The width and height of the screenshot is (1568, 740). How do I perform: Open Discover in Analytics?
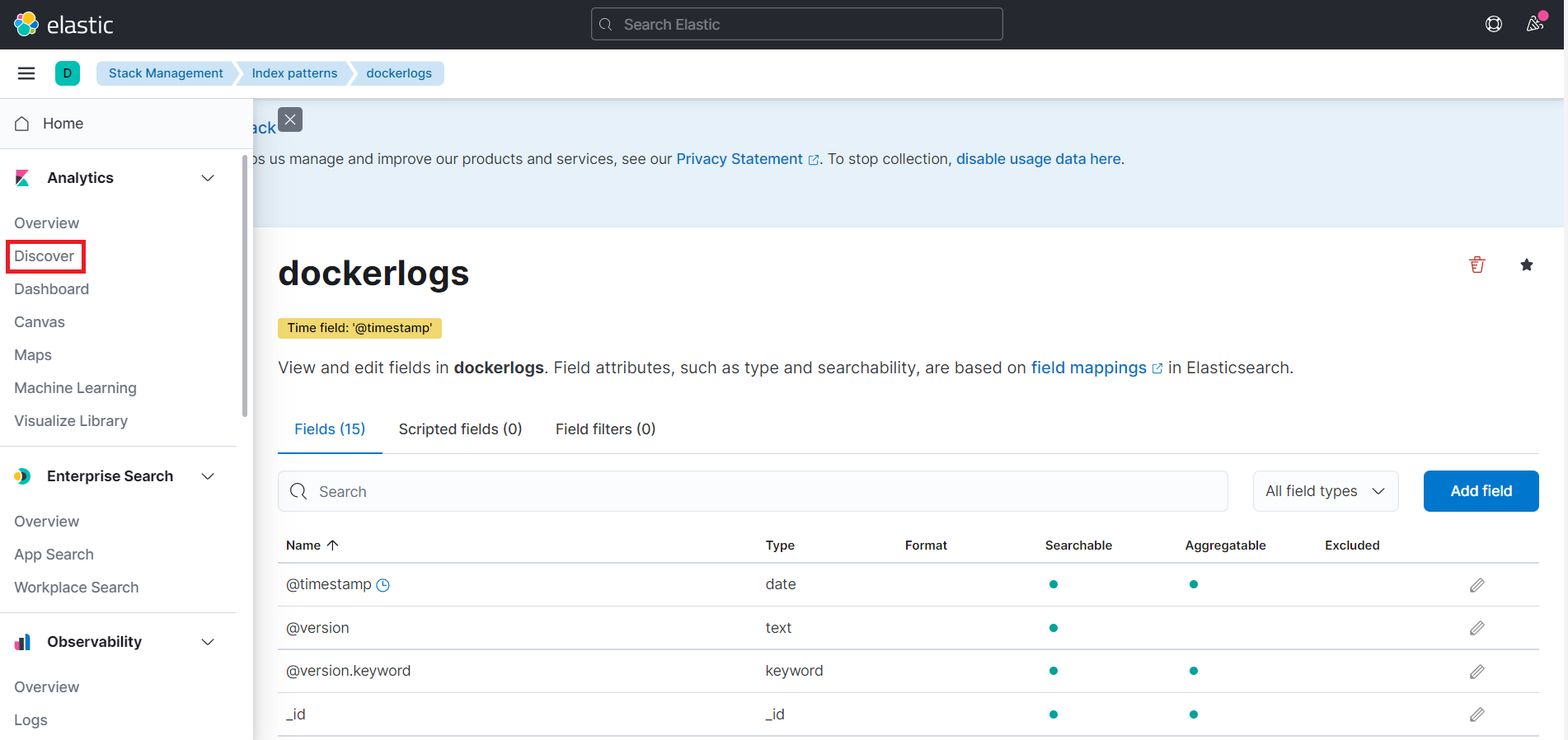pos(45,256)
